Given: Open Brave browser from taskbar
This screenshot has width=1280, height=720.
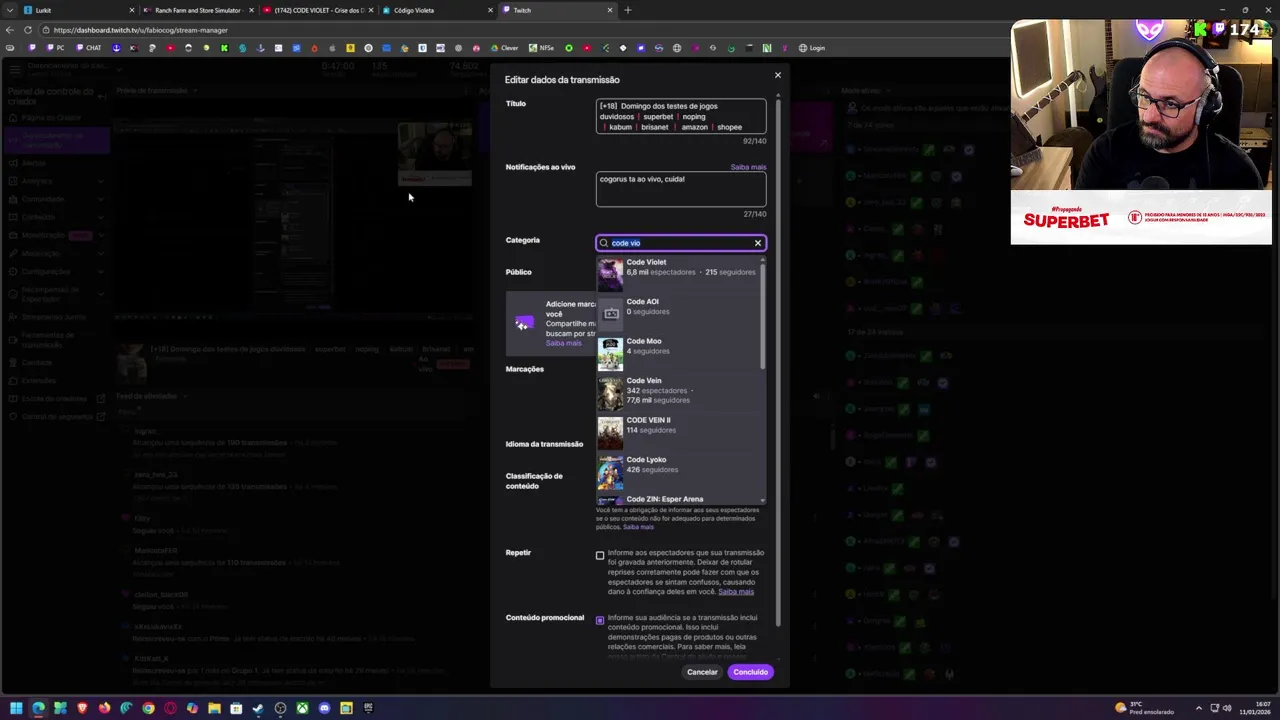Looking at the screenshot, I should tap(82, 709).
